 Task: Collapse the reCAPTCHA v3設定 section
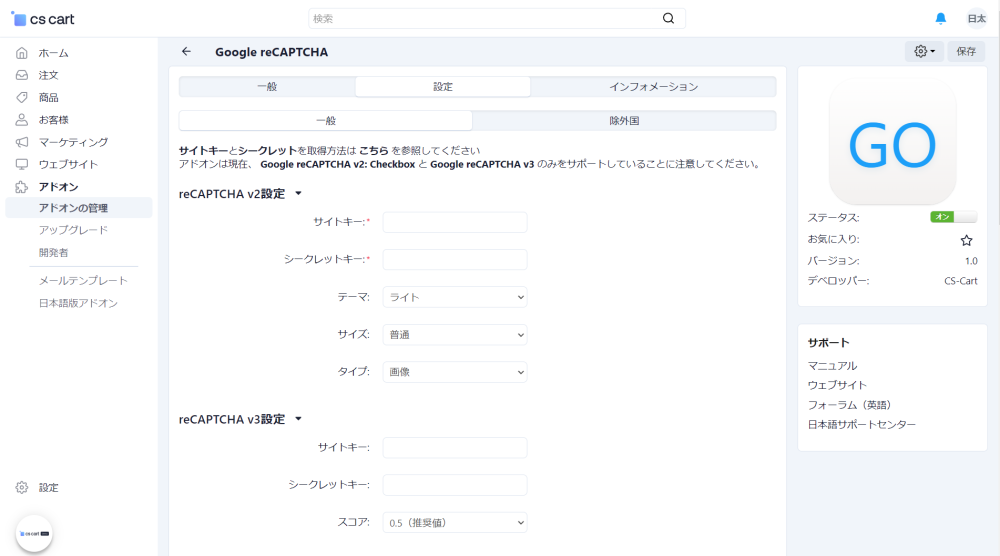(240, 419)
